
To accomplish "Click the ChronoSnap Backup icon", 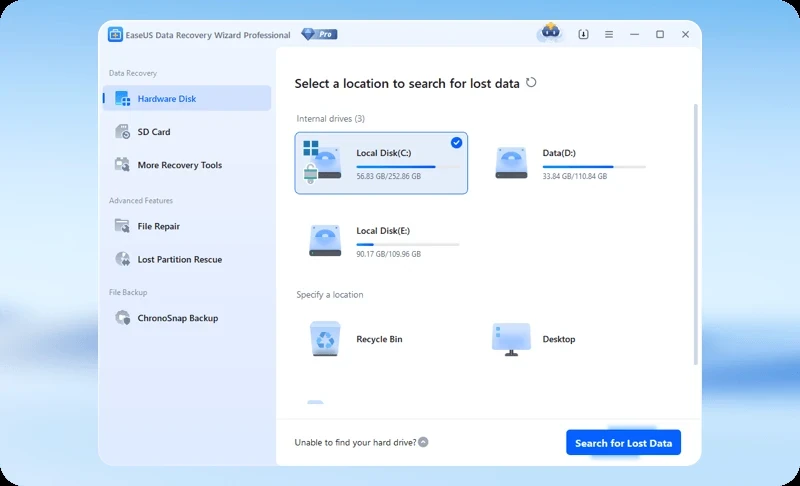I will point(122,318).
